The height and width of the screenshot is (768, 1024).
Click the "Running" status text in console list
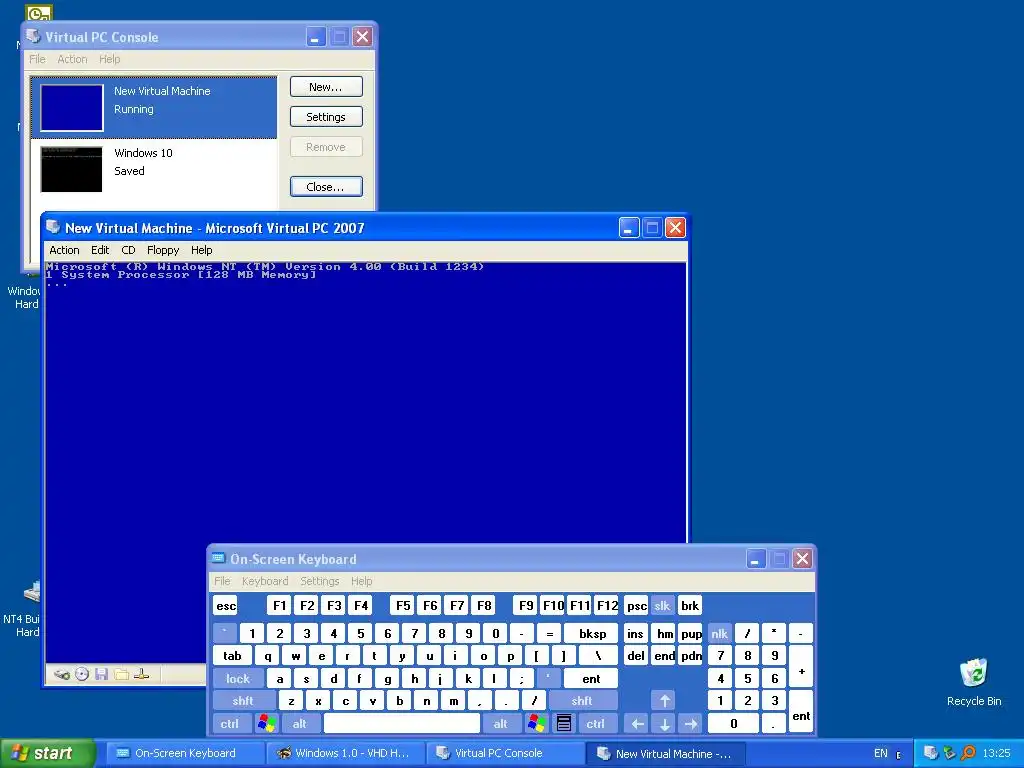coord(134,109)
